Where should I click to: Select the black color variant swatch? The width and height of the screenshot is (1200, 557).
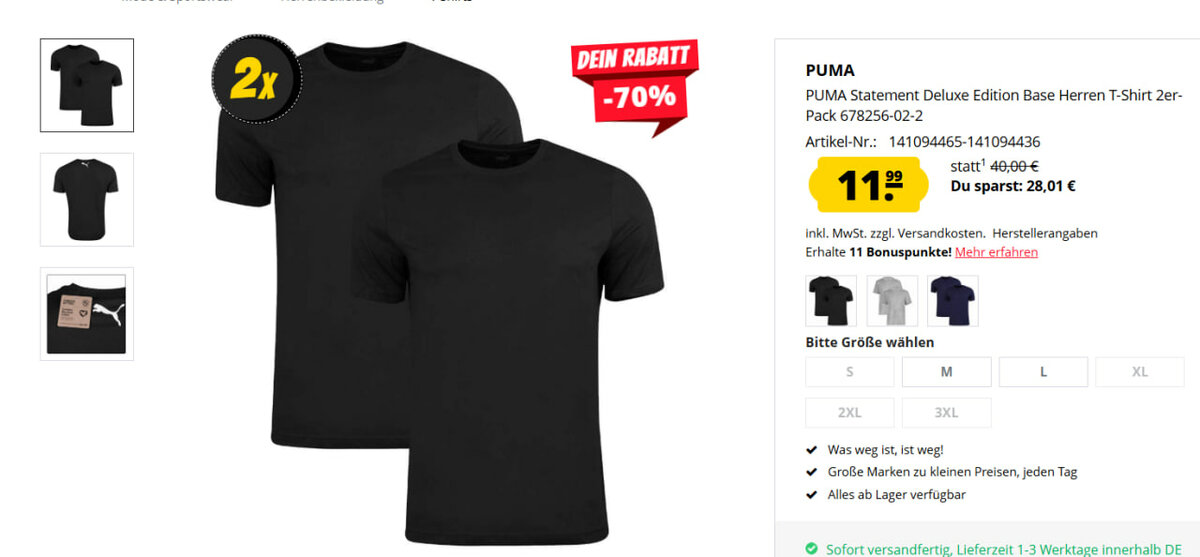click(x=831, y=301)
